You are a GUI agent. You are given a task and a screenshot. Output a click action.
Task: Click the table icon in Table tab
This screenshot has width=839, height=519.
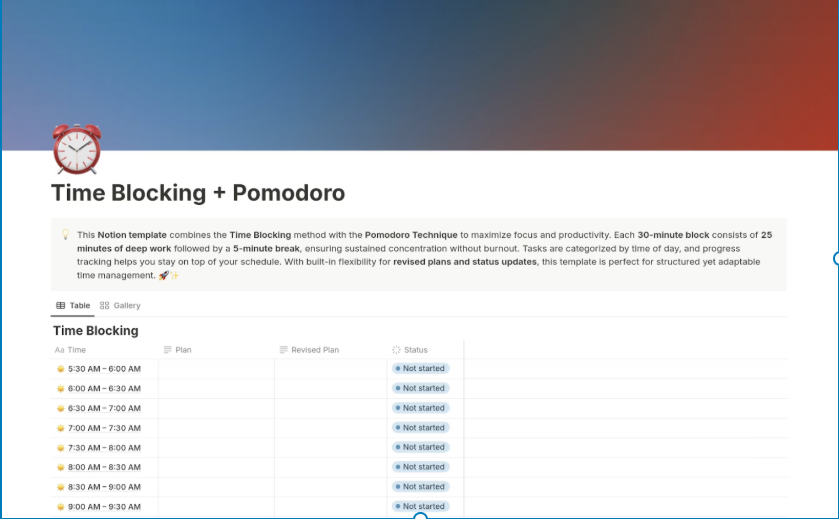pos(60,306)
